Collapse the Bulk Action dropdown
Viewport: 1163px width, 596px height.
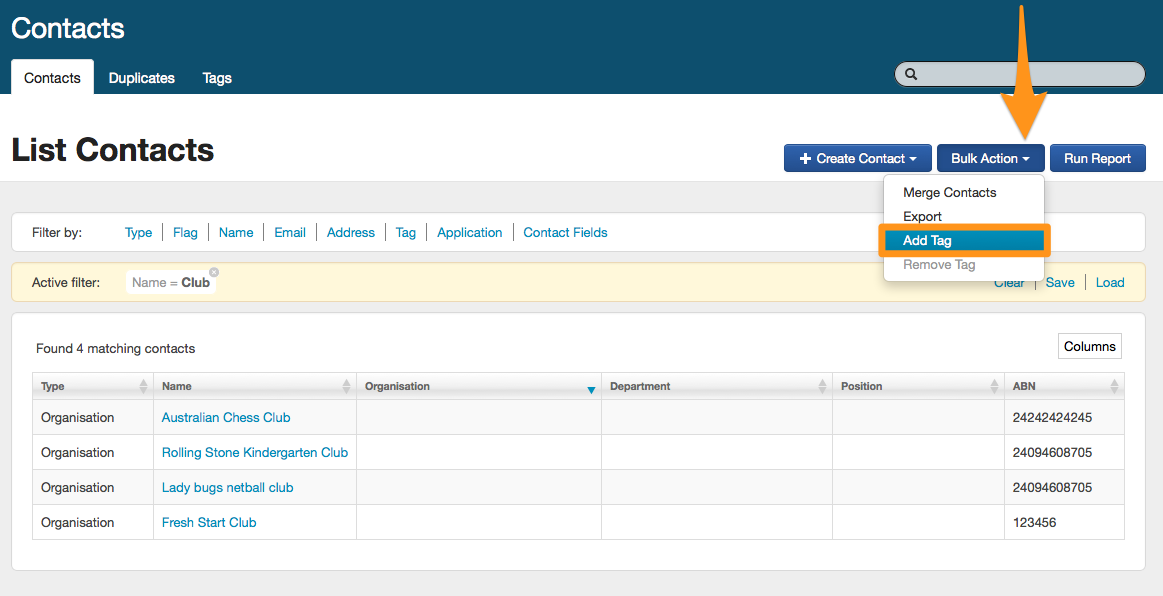990,158
